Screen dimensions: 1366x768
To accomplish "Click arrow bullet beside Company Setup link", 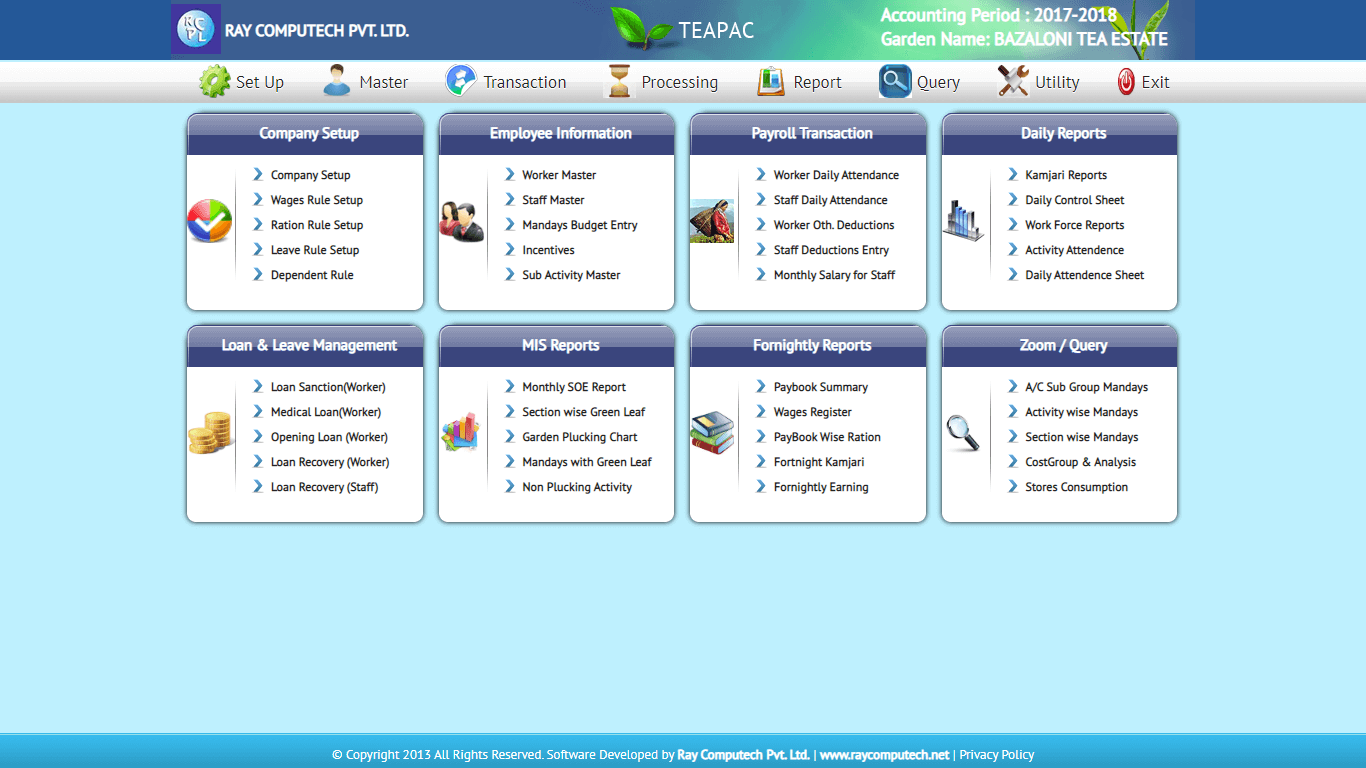I will click(x=258, y=174).
